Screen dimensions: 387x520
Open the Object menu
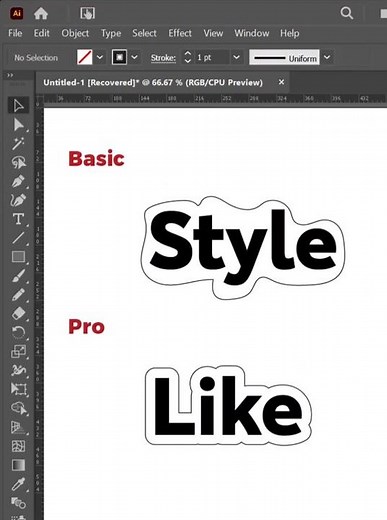point(75,33)
